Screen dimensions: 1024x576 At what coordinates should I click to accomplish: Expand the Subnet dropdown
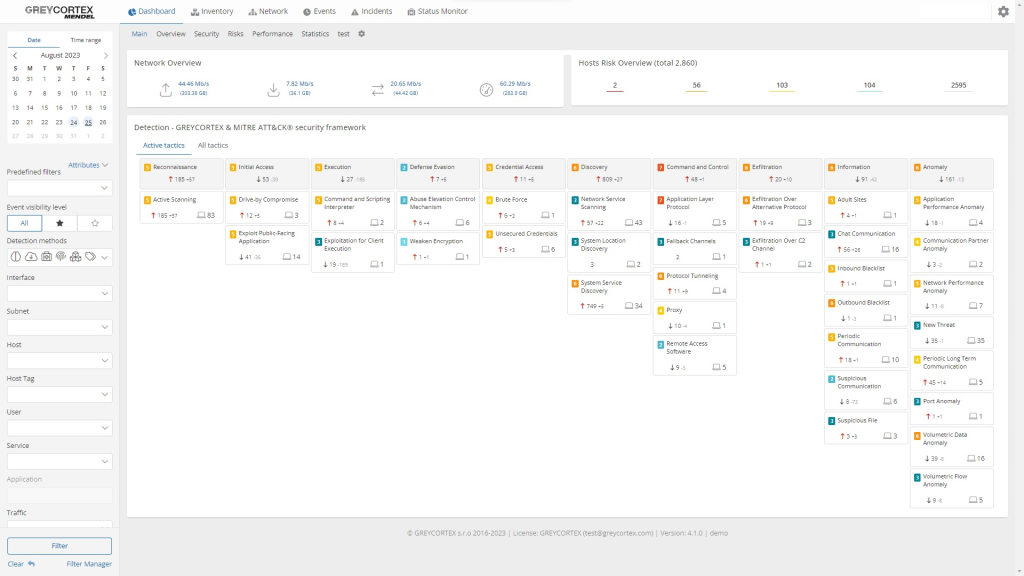pyautogui.click(x=59, y=327)
